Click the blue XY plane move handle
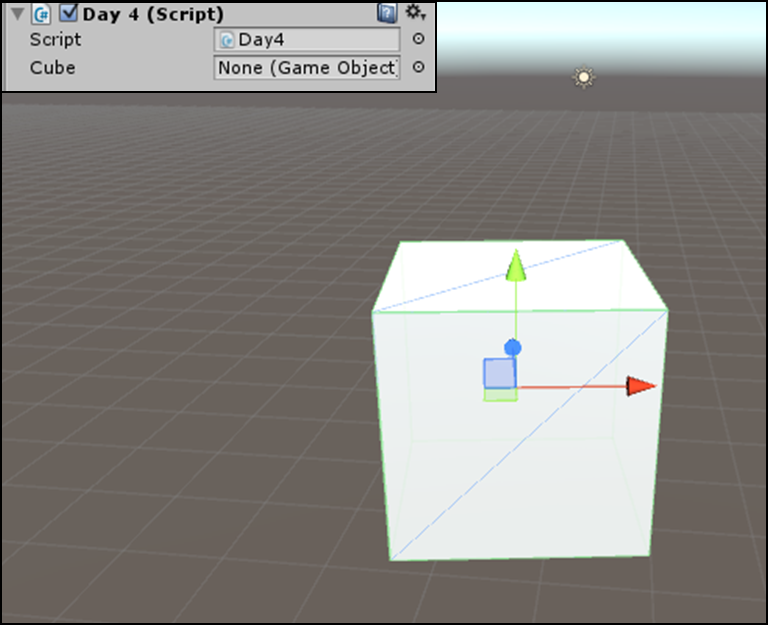This screenshot has height=625, width=768. 500,373
